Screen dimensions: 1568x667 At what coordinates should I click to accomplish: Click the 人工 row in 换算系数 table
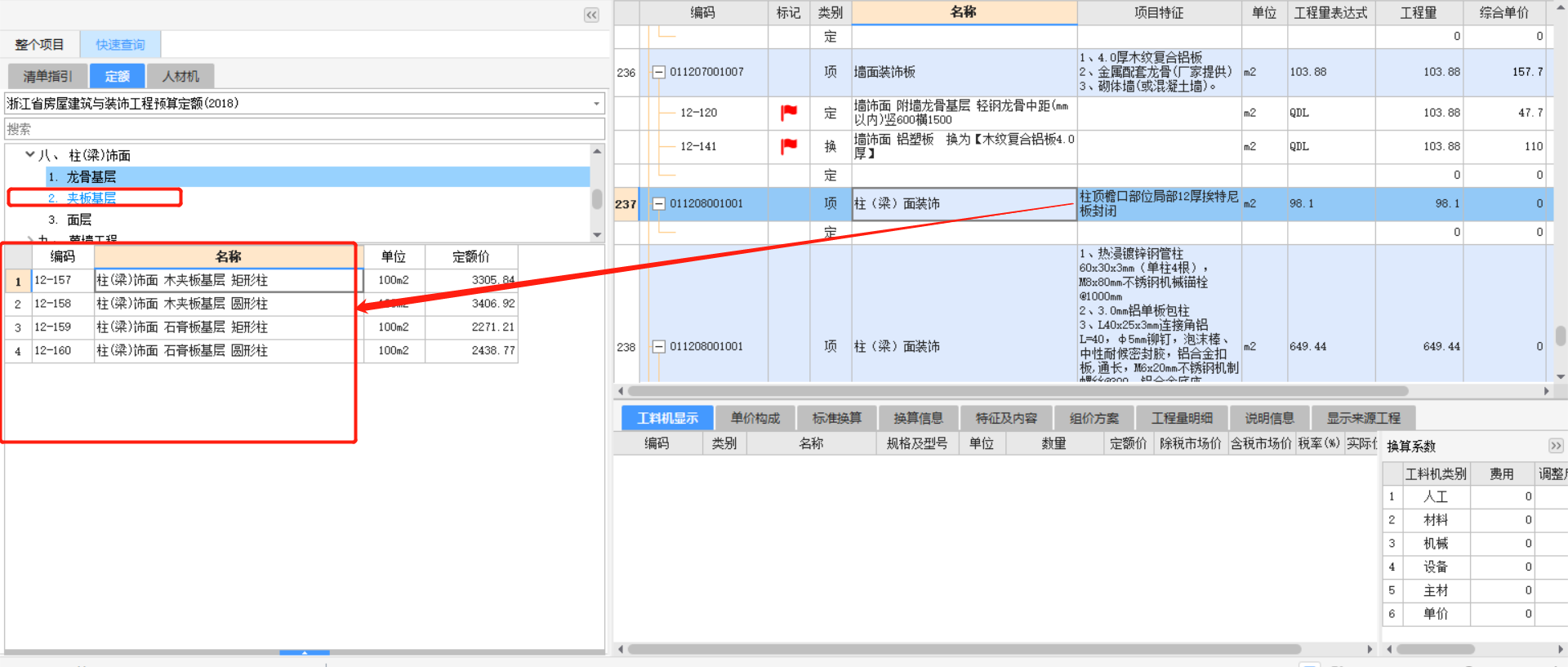click(1435, 496)
